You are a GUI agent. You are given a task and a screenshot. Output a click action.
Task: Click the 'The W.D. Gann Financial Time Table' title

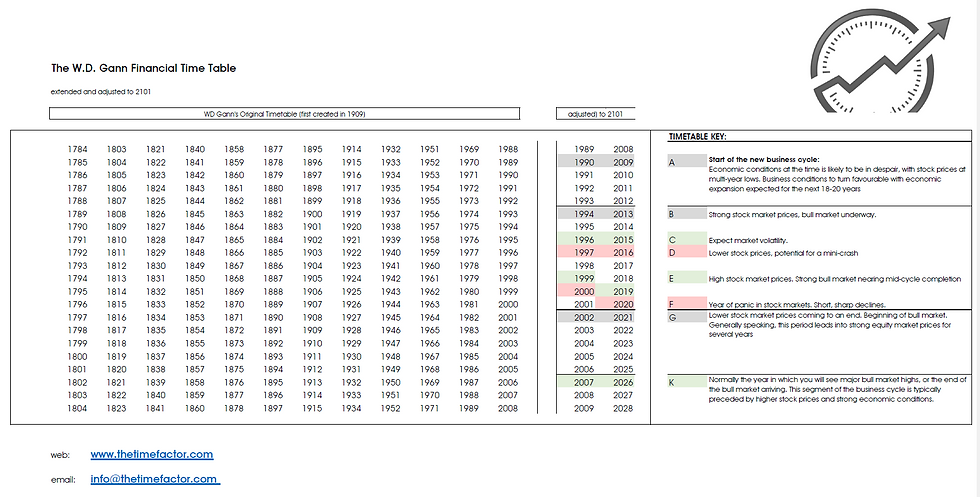144,68
